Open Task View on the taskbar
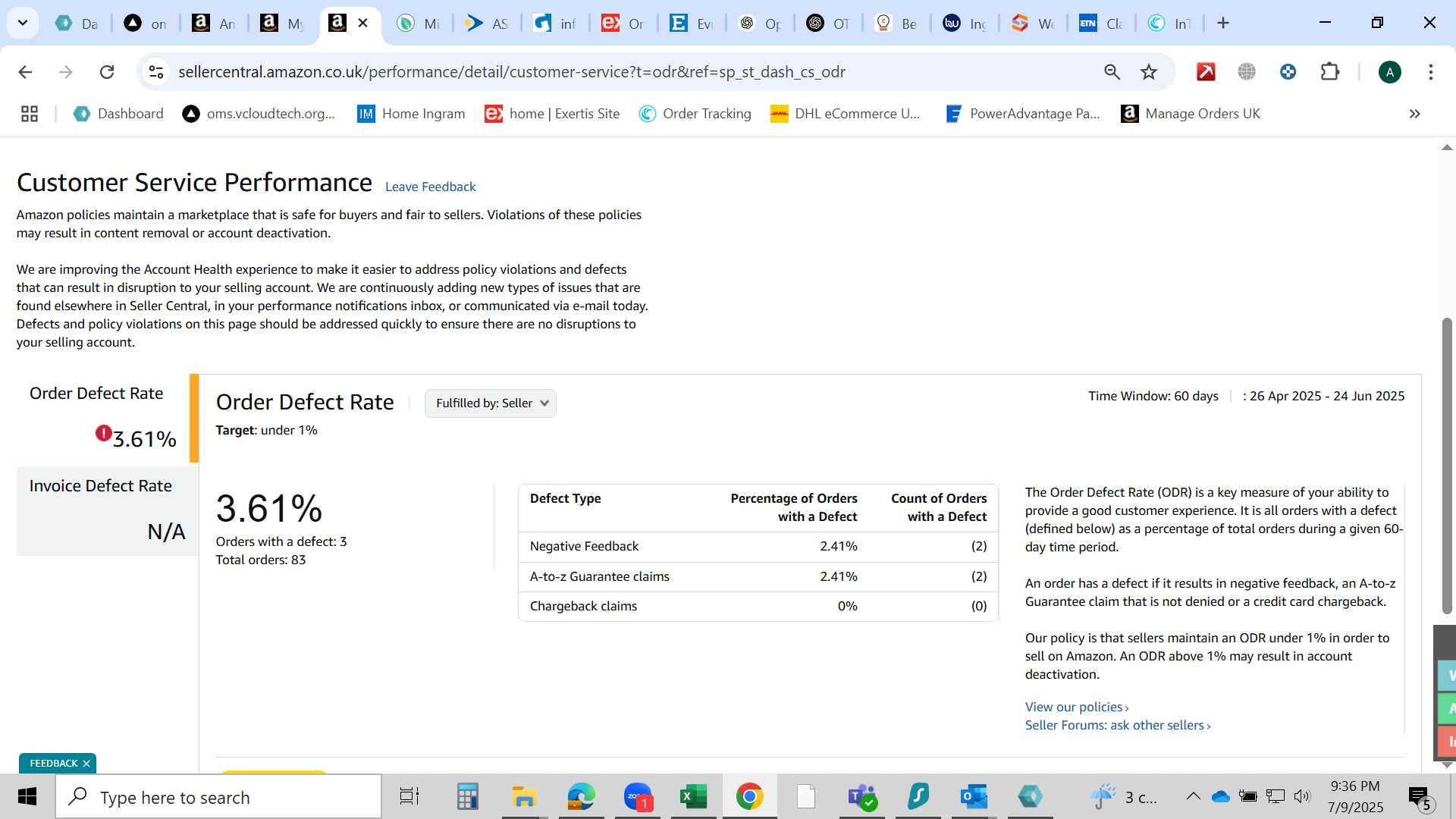 (409, 797)
